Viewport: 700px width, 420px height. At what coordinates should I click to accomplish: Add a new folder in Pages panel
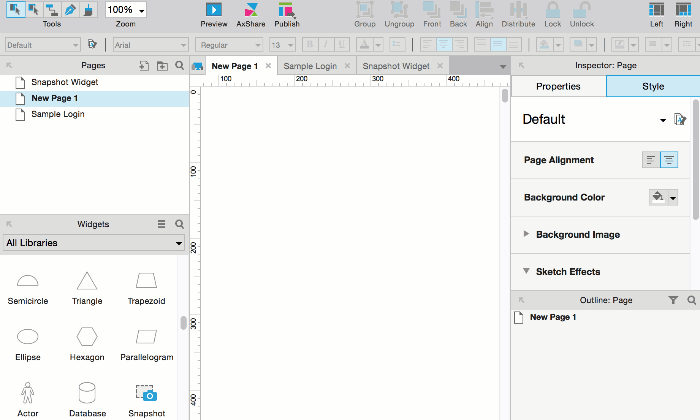[162, 65]
